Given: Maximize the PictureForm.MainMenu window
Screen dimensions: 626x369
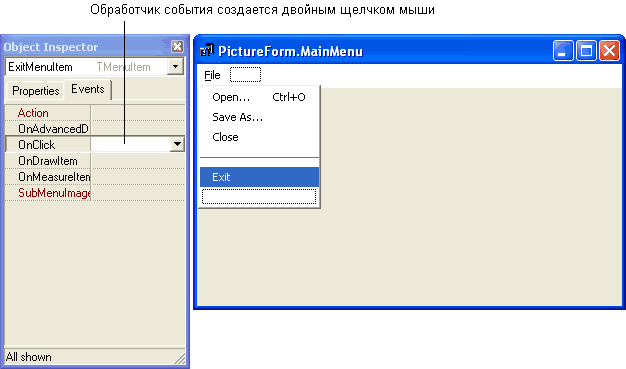Looking at the screenshot, I should click(x=586, y=51).
